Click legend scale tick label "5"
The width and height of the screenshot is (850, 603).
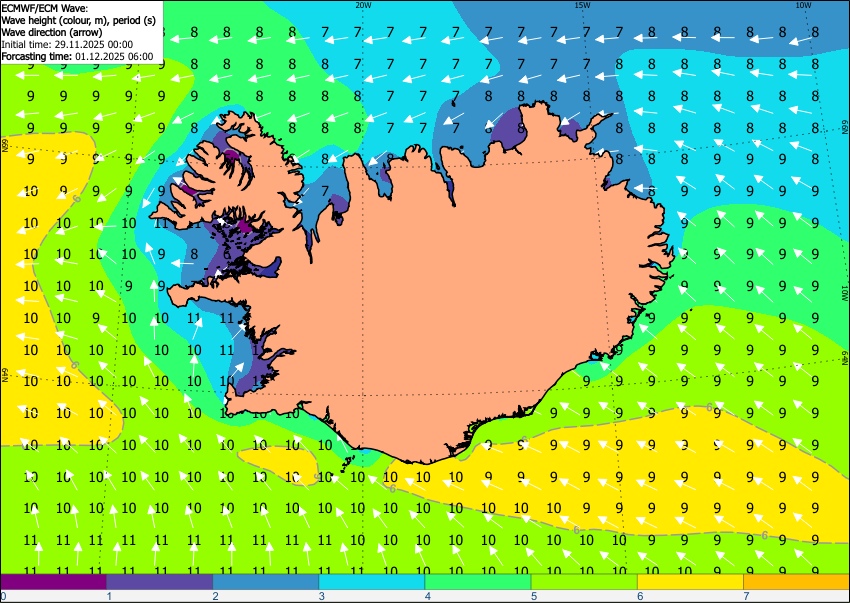pyautogui.click(x=534, y=596)
